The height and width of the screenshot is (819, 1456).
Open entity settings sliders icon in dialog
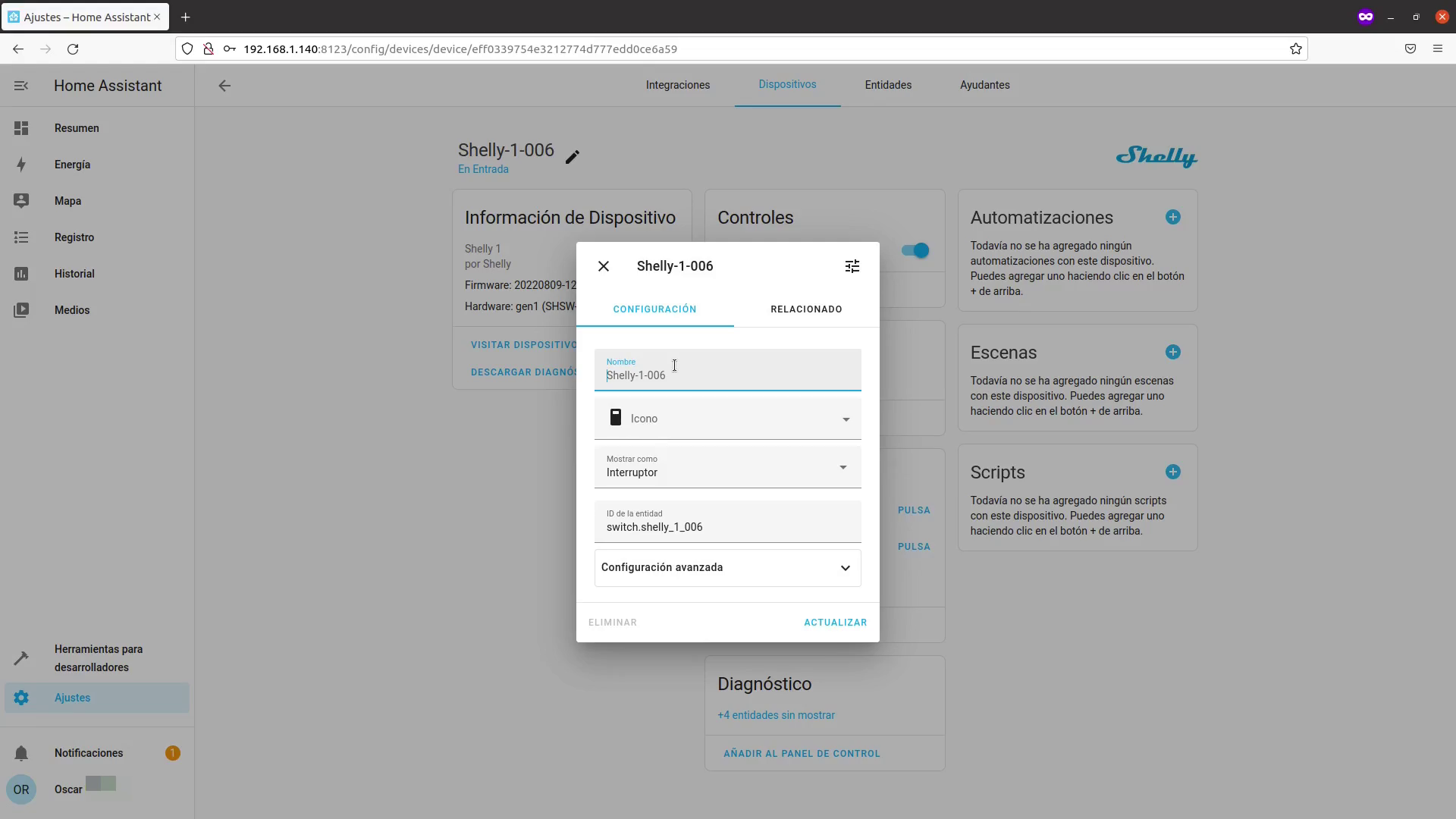pos(852,266)
